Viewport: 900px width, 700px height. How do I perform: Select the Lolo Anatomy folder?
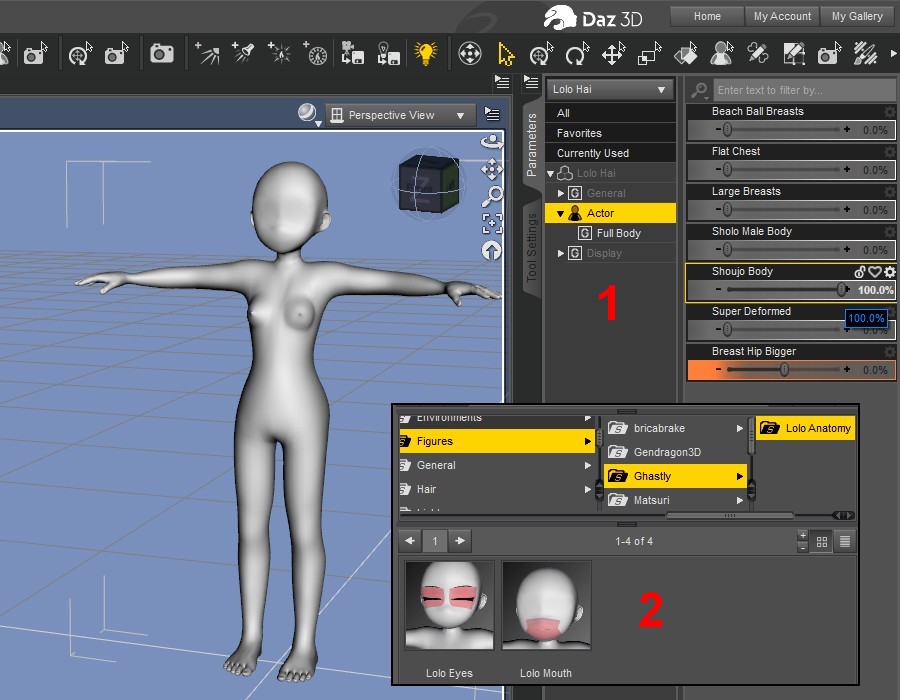pos(805,428)
